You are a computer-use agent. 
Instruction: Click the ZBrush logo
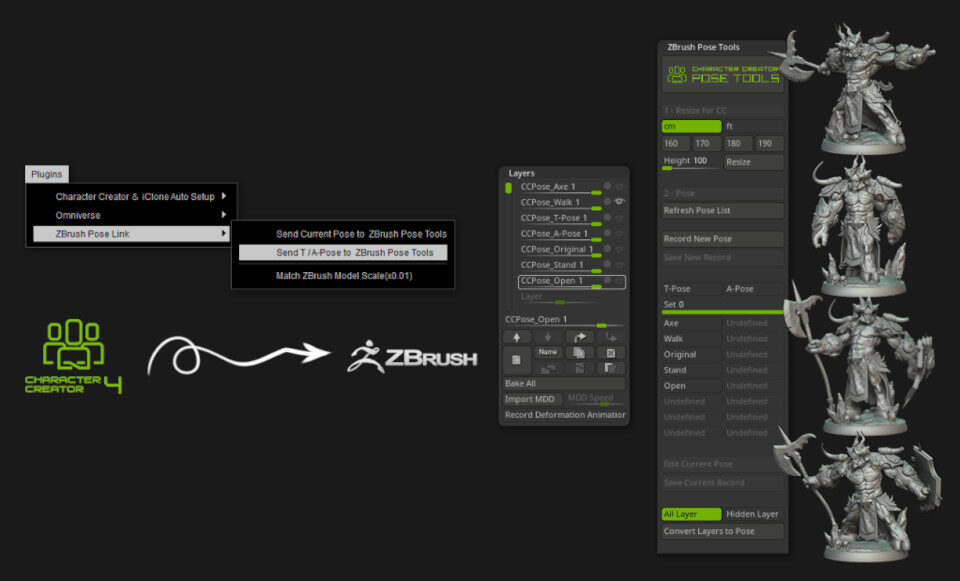point(412,357)
